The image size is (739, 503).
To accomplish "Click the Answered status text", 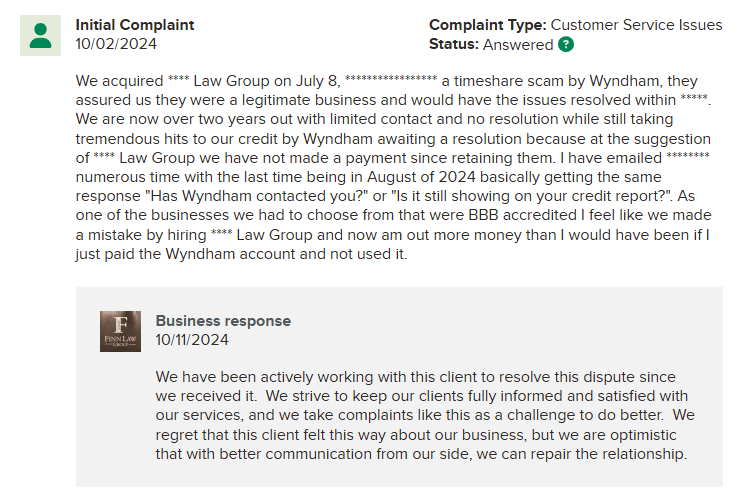I will click(x=518, y=45).
